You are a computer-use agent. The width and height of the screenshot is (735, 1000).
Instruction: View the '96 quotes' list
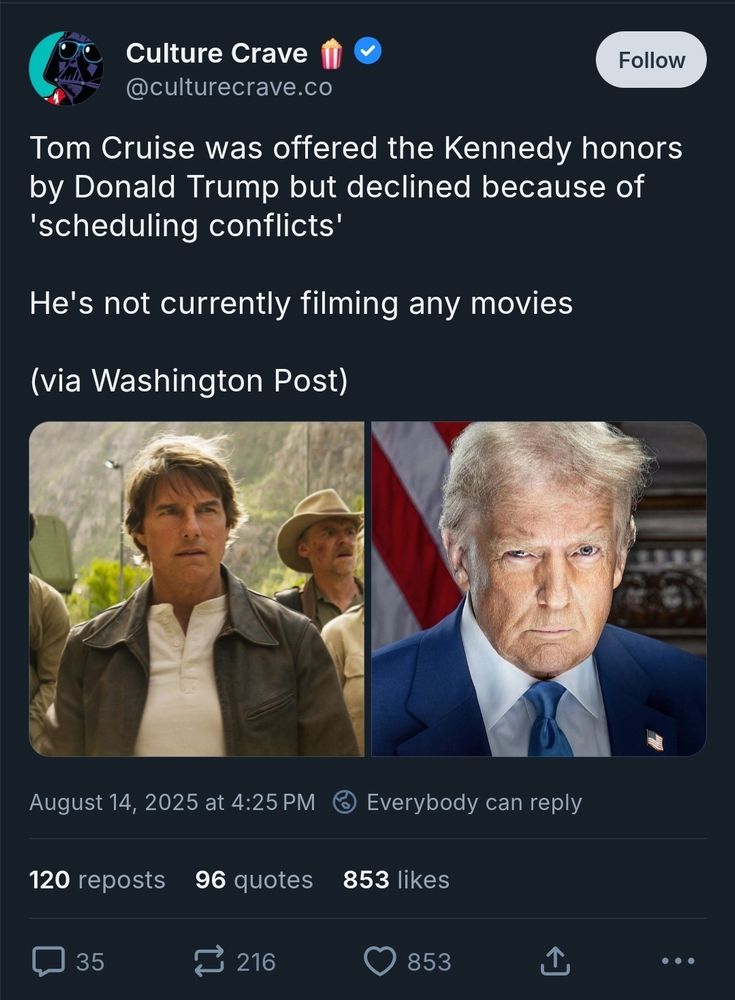(x=254, y=880)
